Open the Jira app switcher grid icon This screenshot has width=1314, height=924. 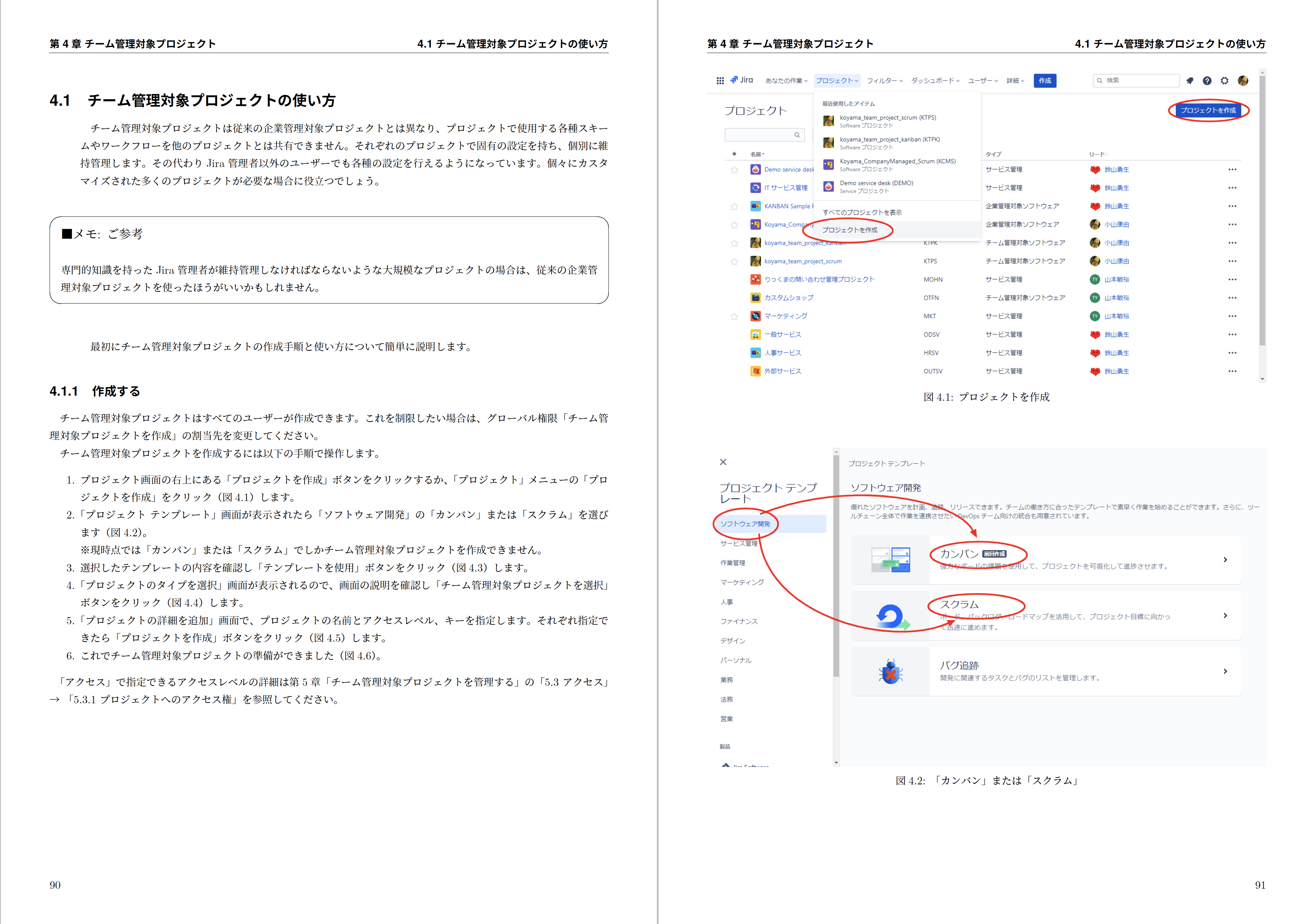721,80
